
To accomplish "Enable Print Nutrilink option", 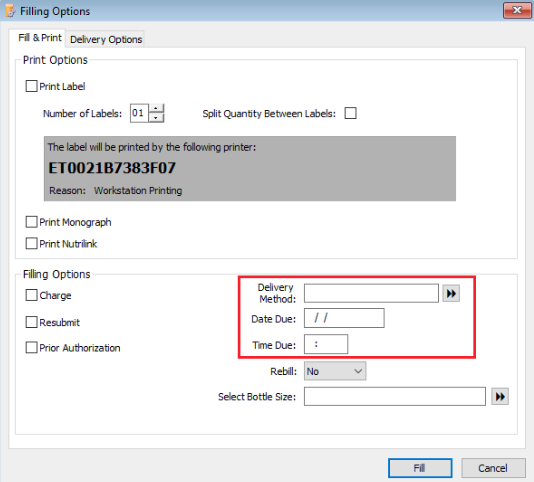I will coord(31,244).
